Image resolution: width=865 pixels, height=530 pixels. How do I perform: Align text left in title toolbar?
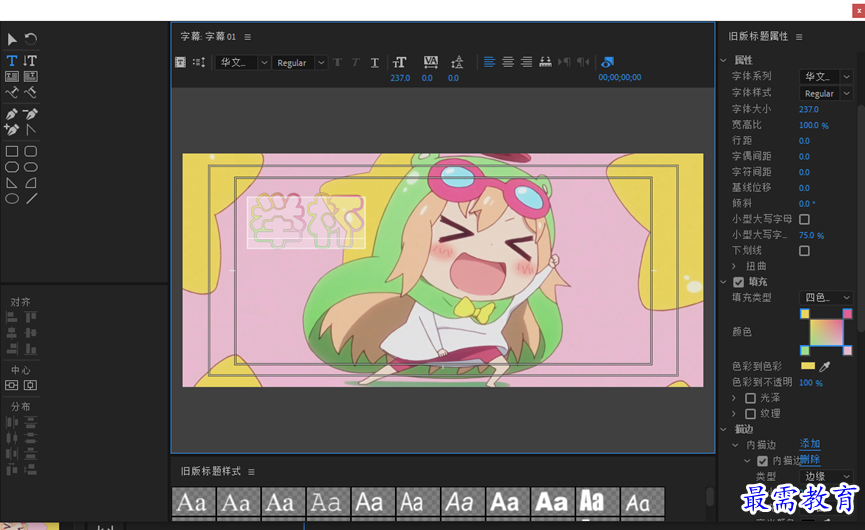point(489,62)
